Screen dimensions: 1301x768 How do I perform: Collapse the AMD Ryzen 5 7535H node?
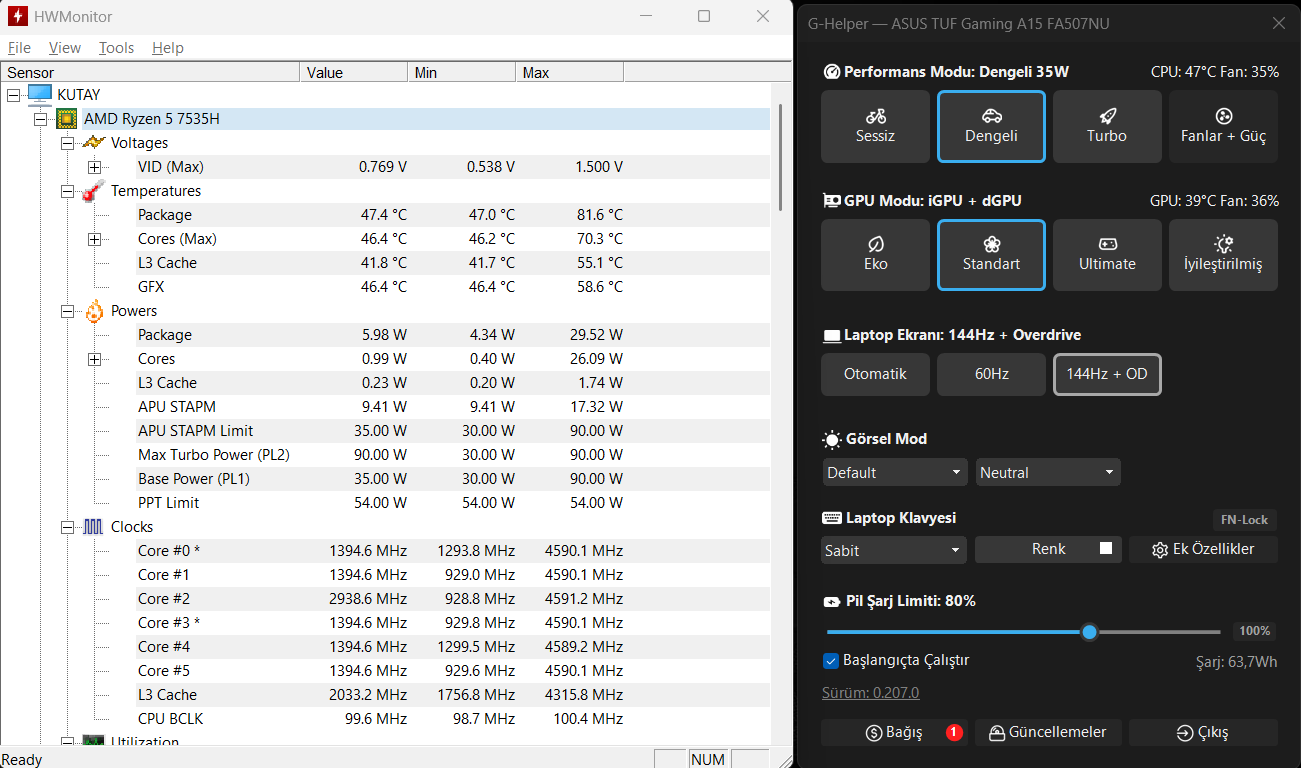click(x=40, y=119)
